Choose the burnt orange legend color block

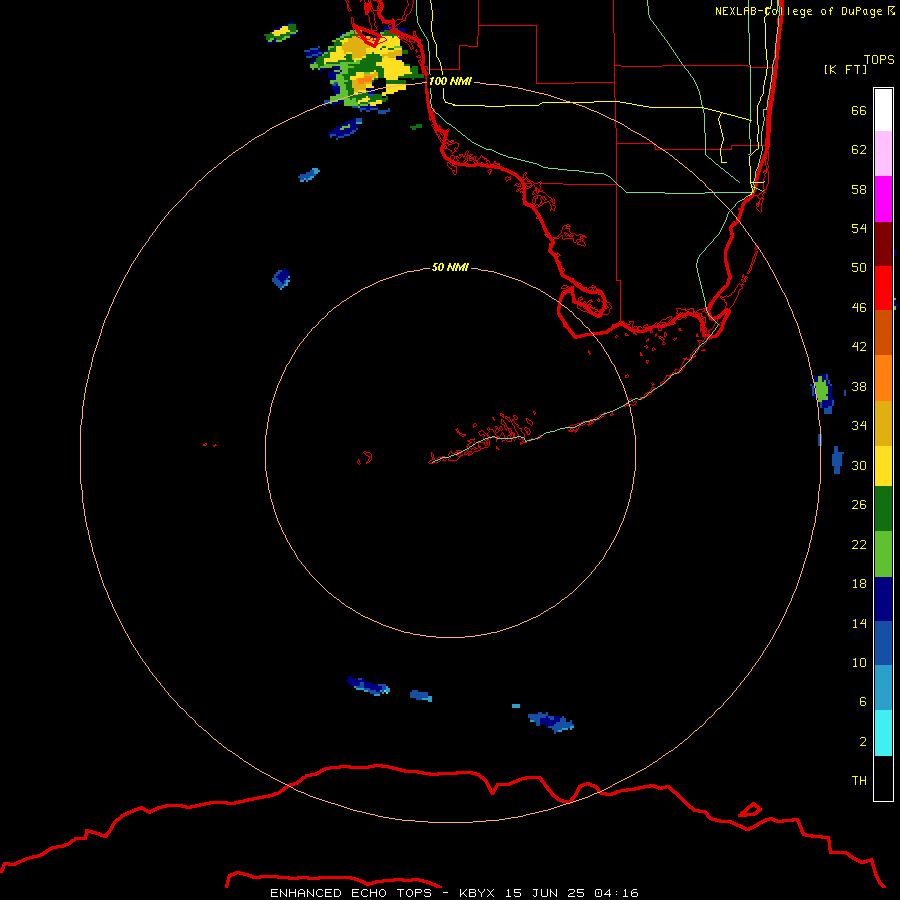(x=883, y=332)
